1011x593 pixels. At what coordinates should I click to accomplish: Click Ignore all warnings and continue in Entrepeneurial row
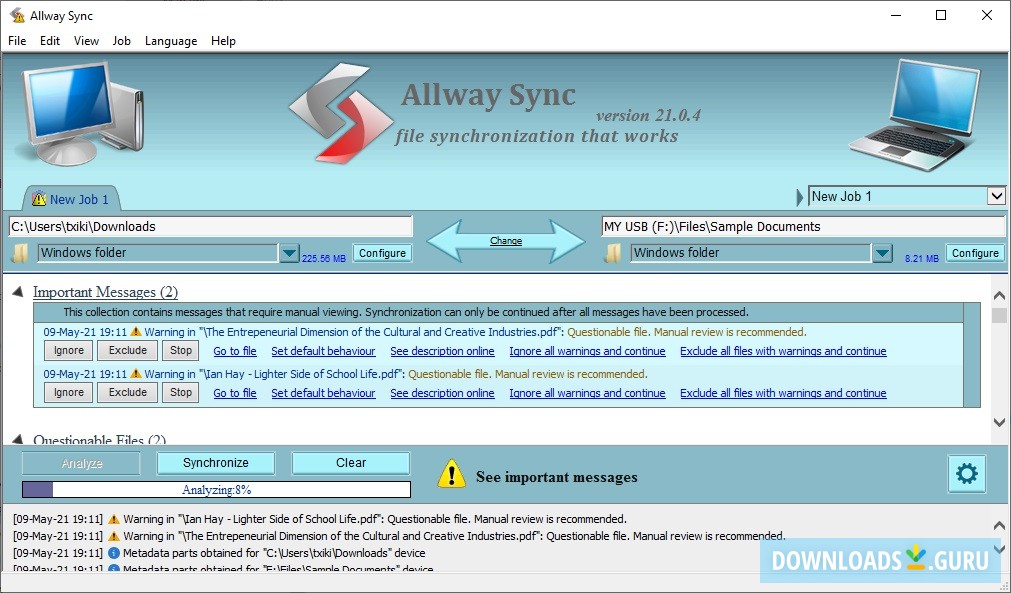click(x=587, y=351)
